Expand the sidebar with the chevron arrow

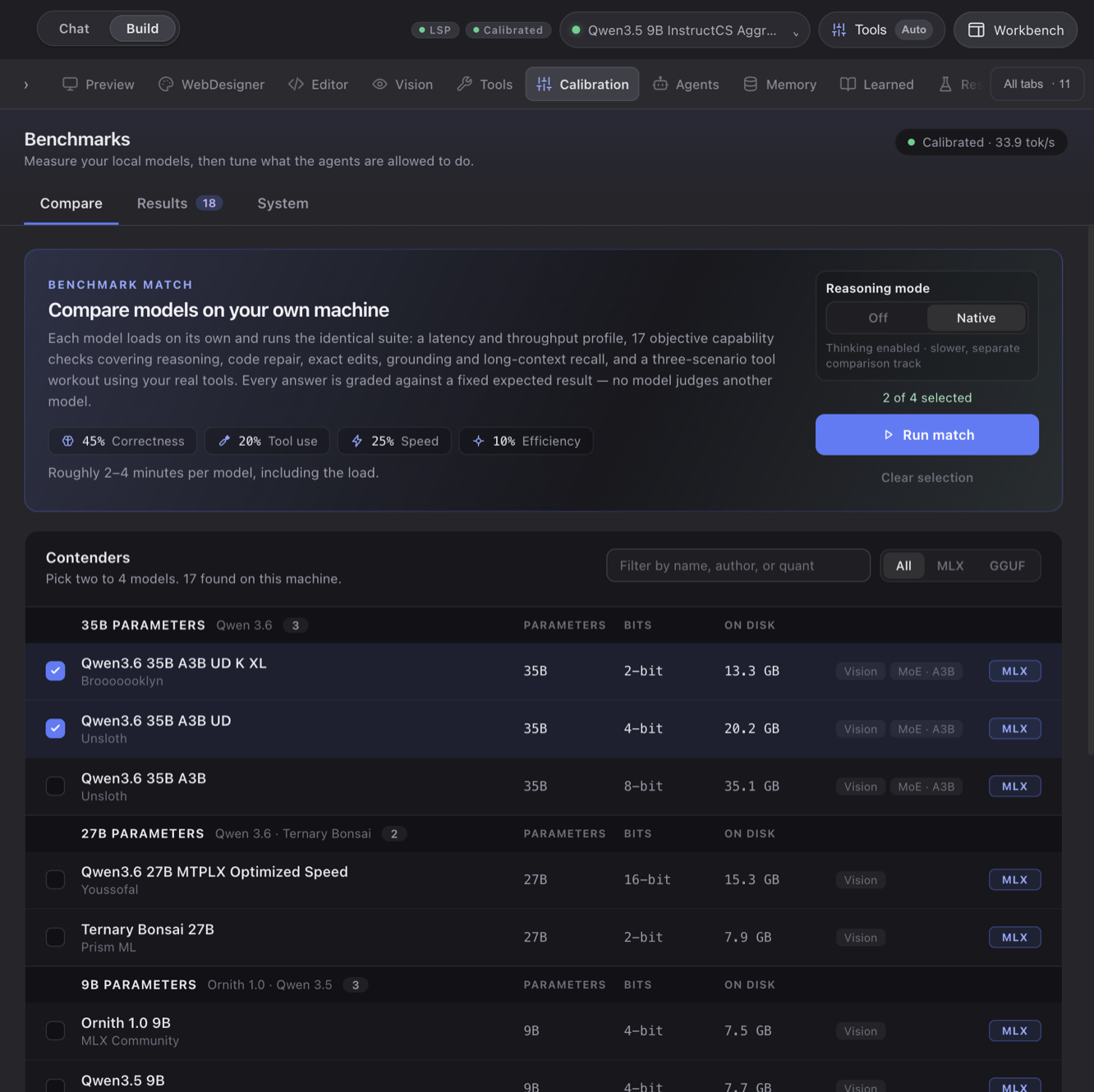[x=26, y=84]
